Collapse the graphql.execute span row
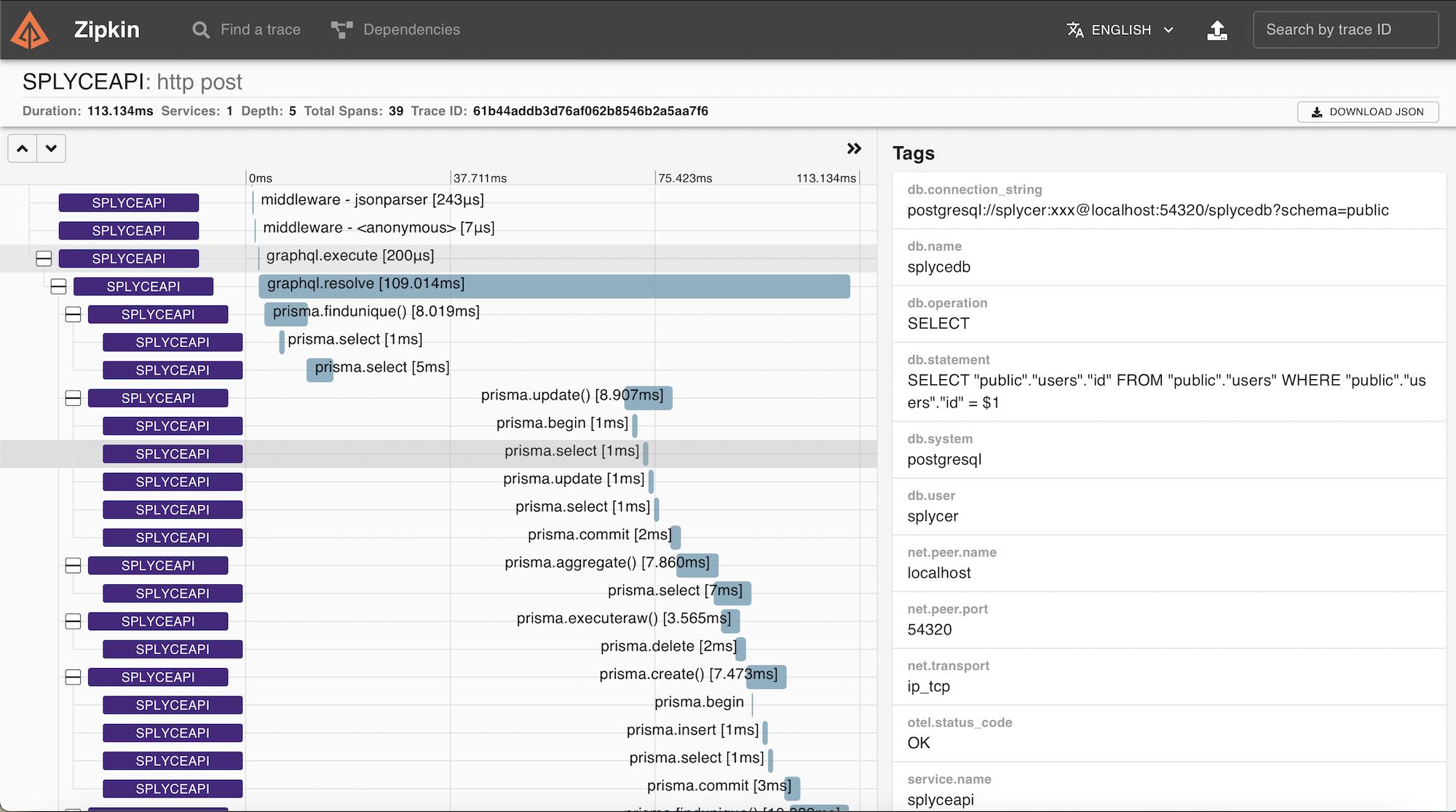This screenshot has width=1456, height=812. pyautogui.click(x=44, y=258)
